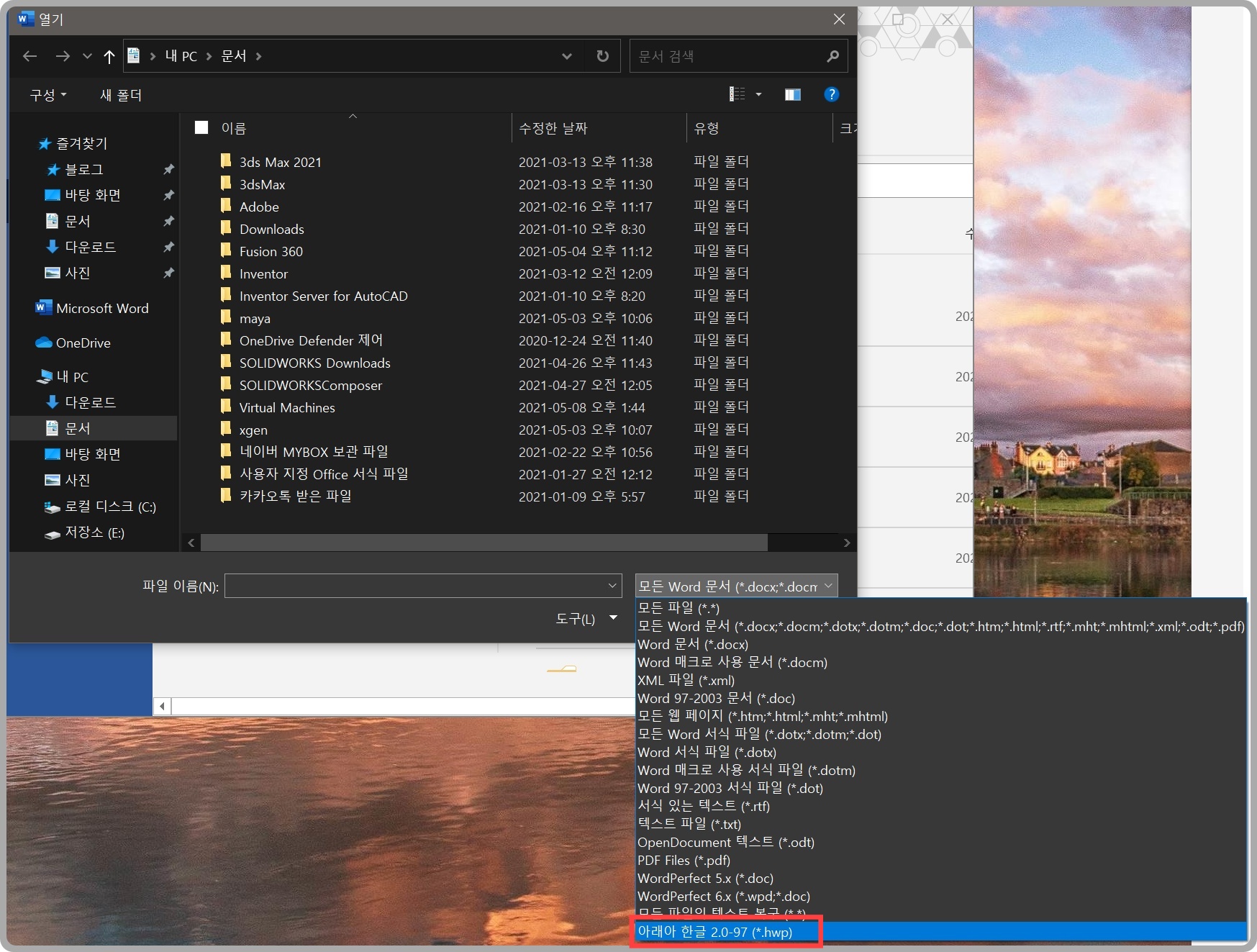Open Microsoft Word in navigation pane
The image size is (1257, 952).
pyautogui.click(x=102, y=308)
